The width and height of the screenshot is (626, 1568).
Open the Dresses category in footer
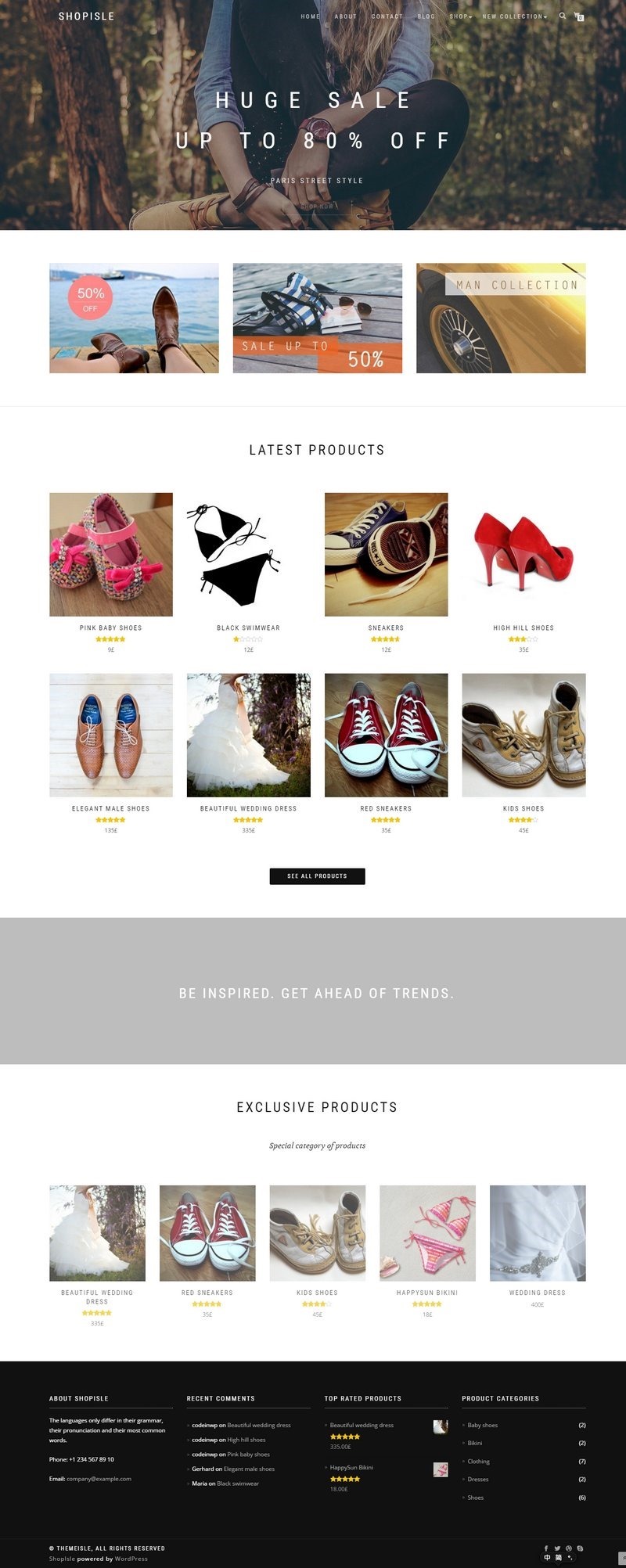tap(477, 1479)
